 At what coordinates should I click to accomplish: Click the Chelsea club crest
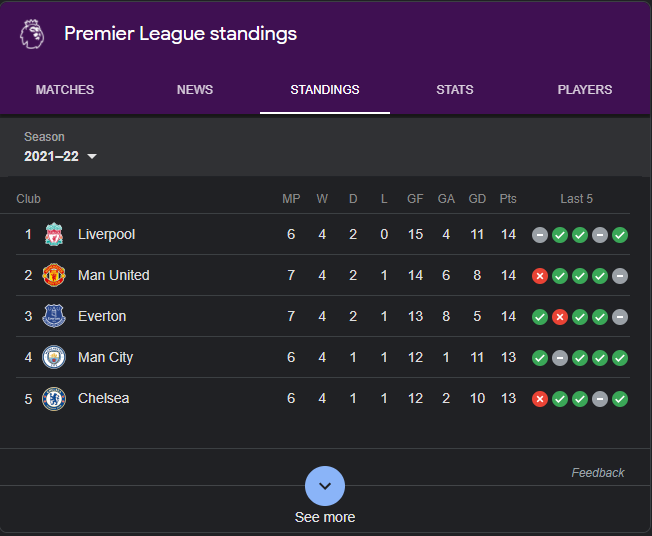[x=54, y=398]
